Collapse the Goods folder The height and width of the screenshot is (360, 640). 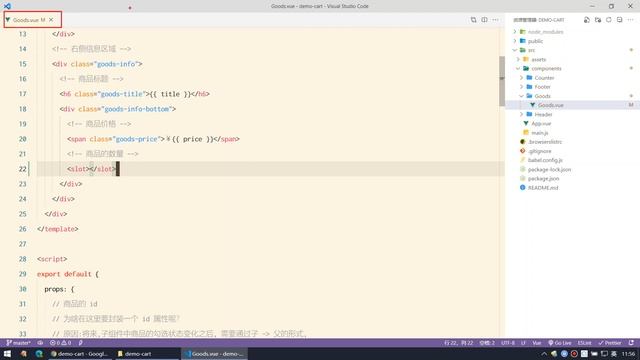coord(542,96)
